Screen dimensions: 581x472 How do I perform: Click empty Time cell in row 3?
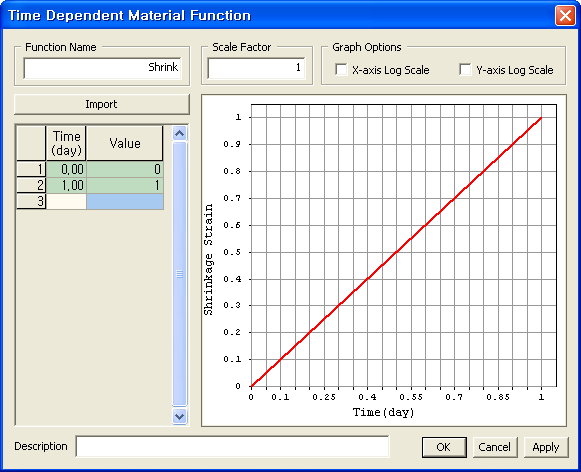(66, 201)
